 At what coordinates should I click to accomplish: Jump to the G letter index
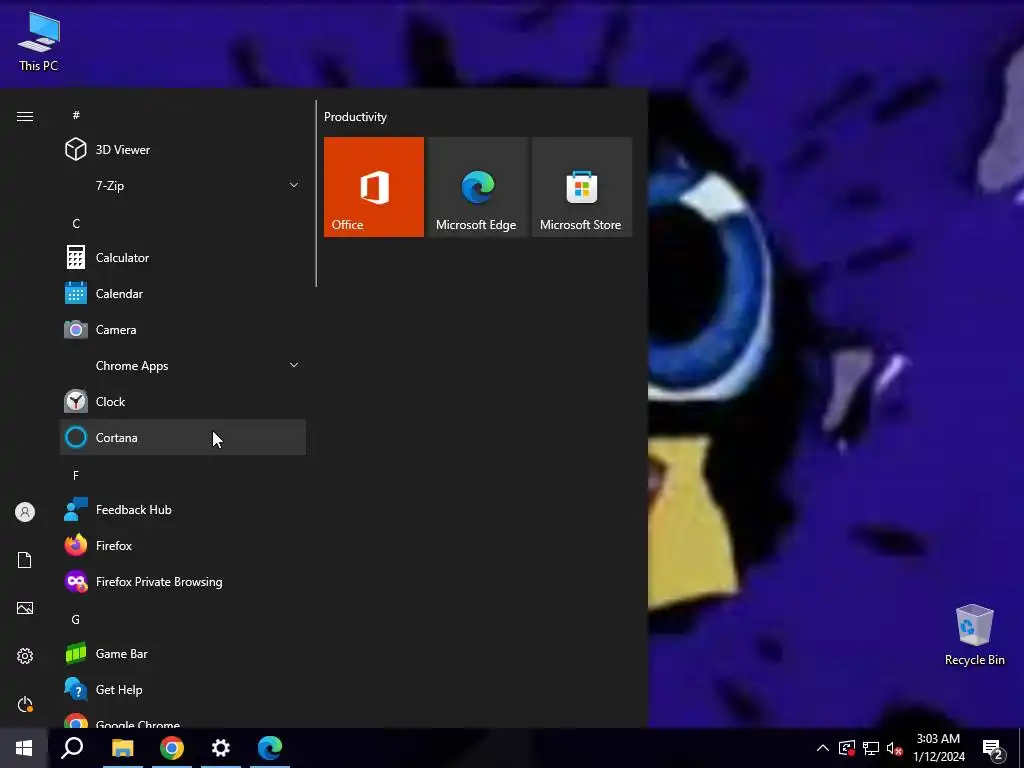click(76, 619)
